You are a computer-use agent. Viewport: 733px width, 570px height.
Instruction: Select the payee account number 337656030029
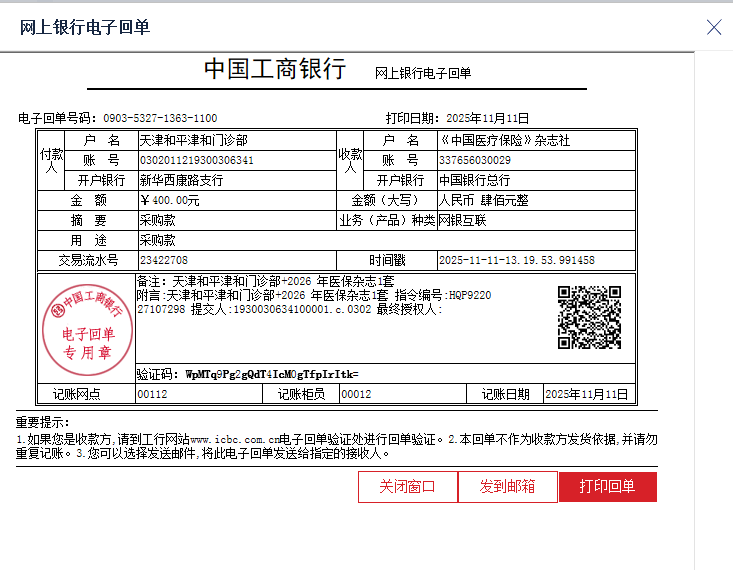pos(474,160)
